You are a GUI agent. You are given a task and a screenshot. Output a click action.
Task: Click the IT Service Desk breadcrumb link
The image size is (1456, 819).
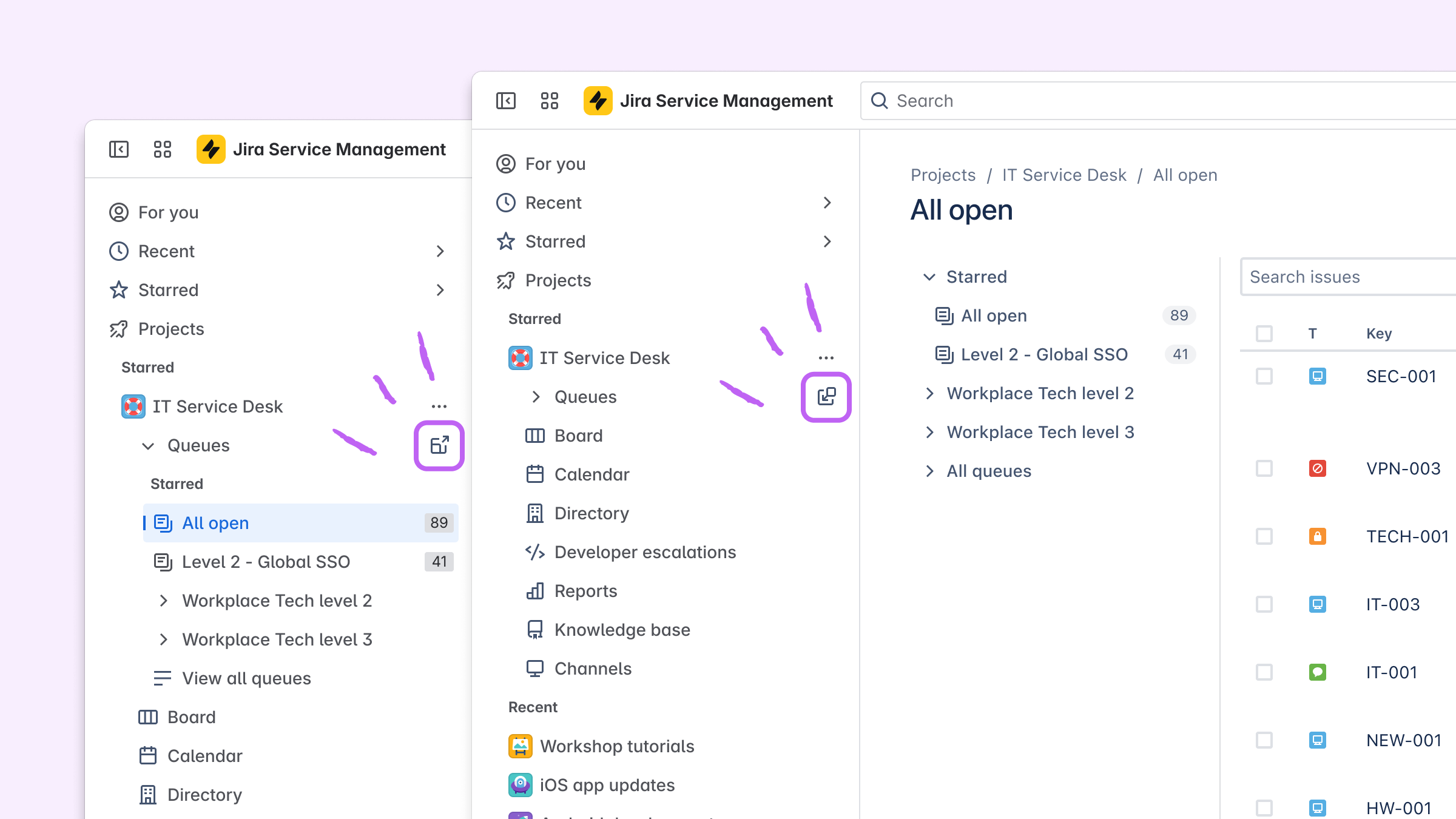click(1064, 175)
